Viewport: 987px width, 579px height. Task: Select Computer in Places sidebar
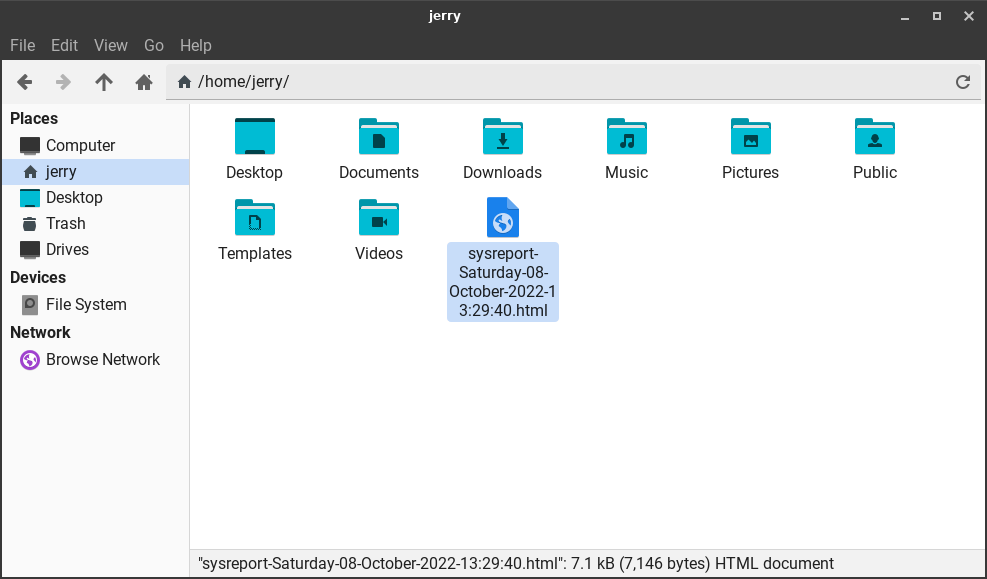[x=80, y=145]
